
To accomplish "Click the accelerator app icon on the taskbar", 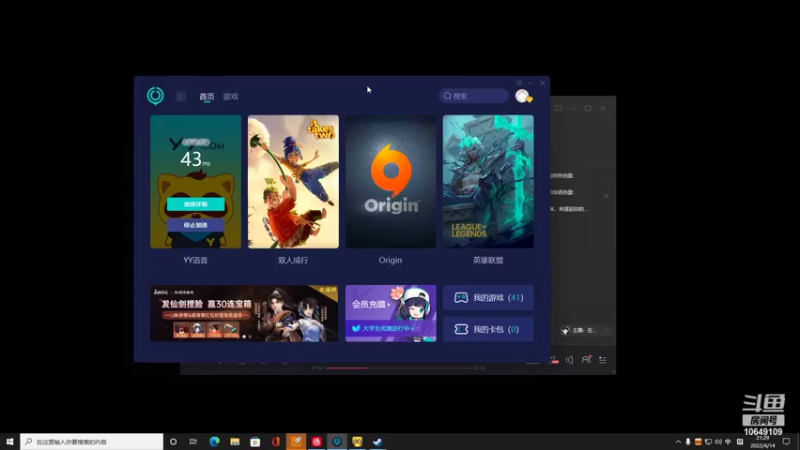I will [x=337, y=441].
